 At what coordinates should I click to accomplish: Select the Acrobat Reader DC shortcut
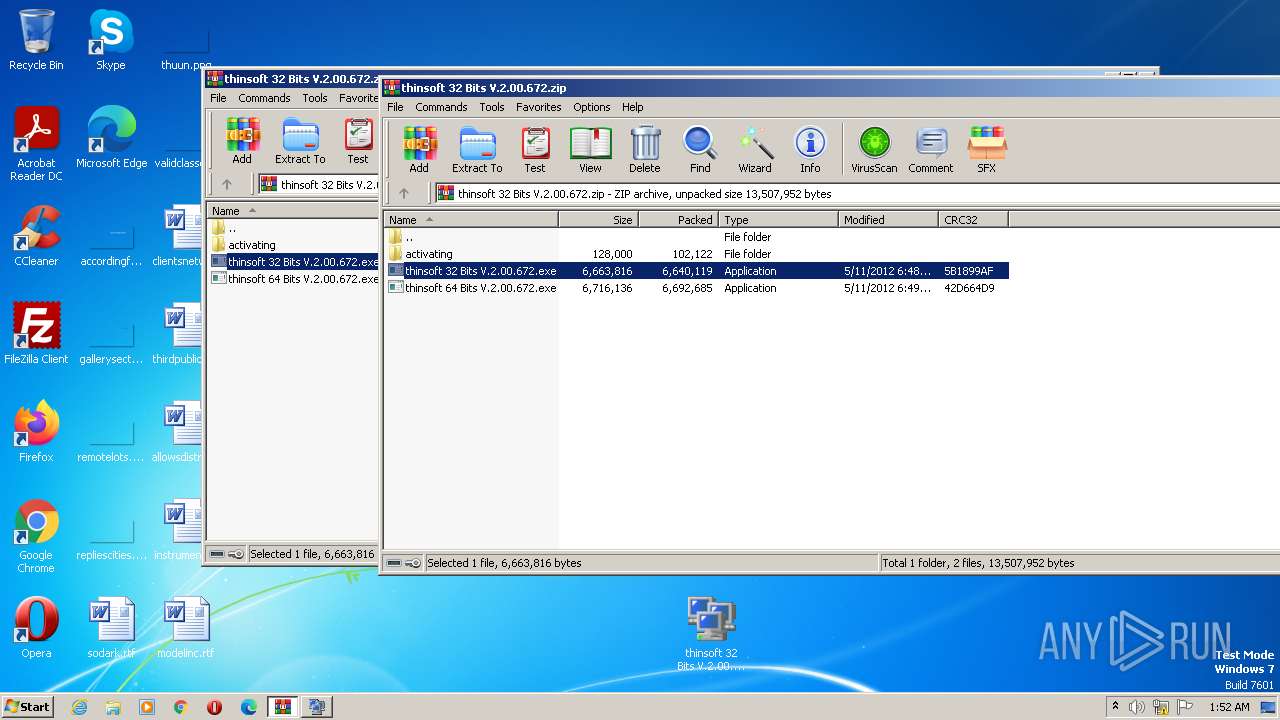pyautogui.click(x=36, y=144)
